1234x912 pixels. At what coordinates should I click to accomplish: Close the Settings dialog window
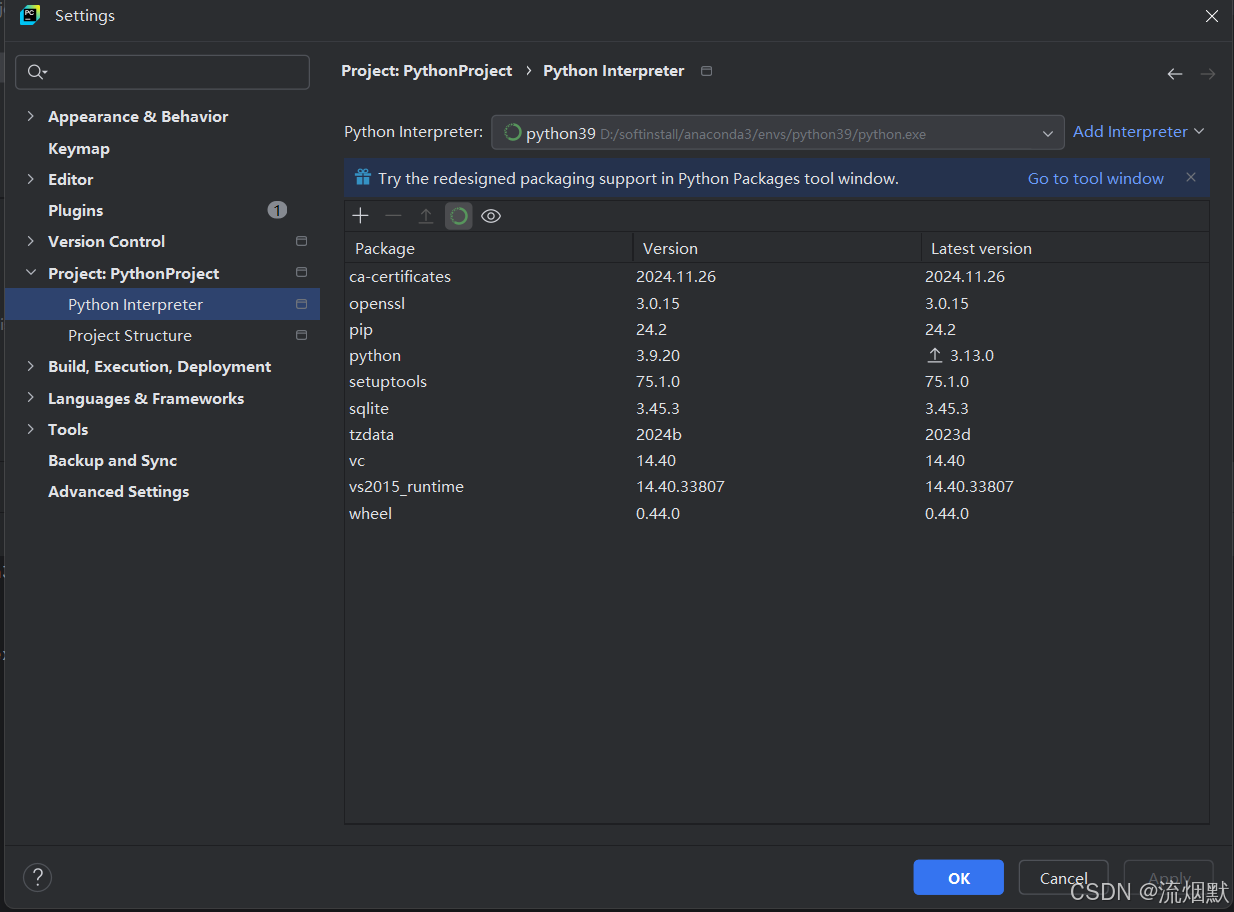pos(1211,16)
